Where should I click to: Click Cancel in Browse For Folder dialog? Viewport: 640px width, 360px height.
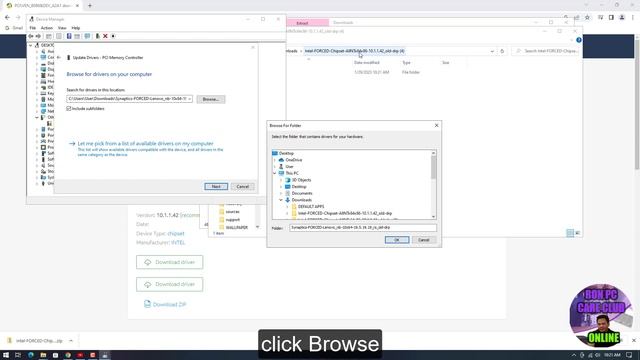click(424, 240)
